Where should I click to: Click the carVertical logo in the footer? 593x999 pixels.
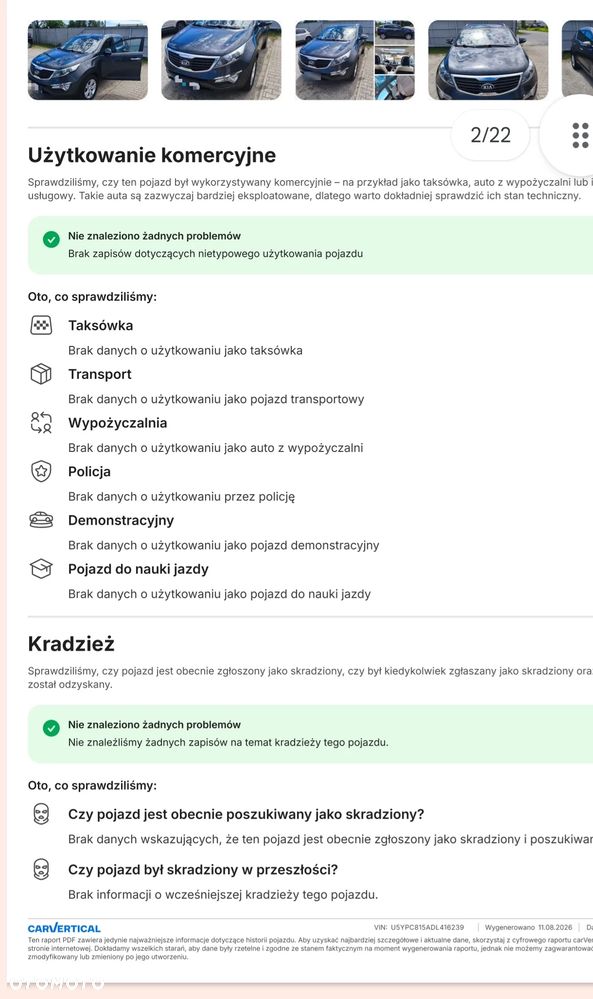coord(64,928)
